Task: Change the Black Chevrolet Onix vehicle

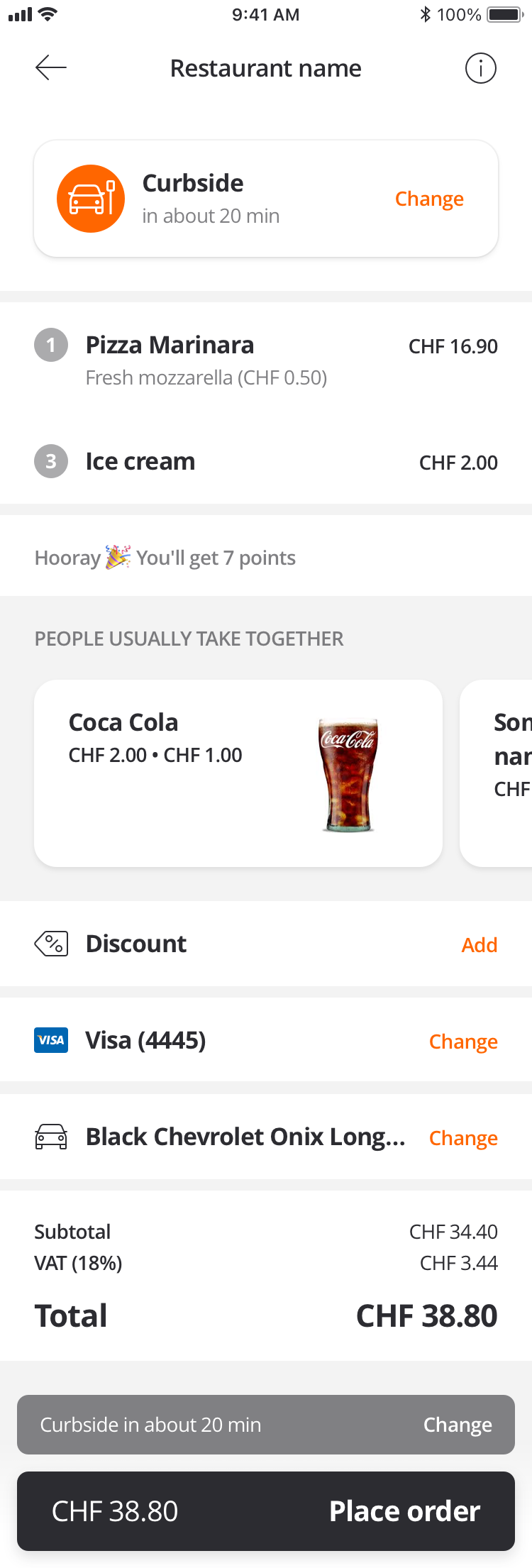Action: tap(463, 1138)
